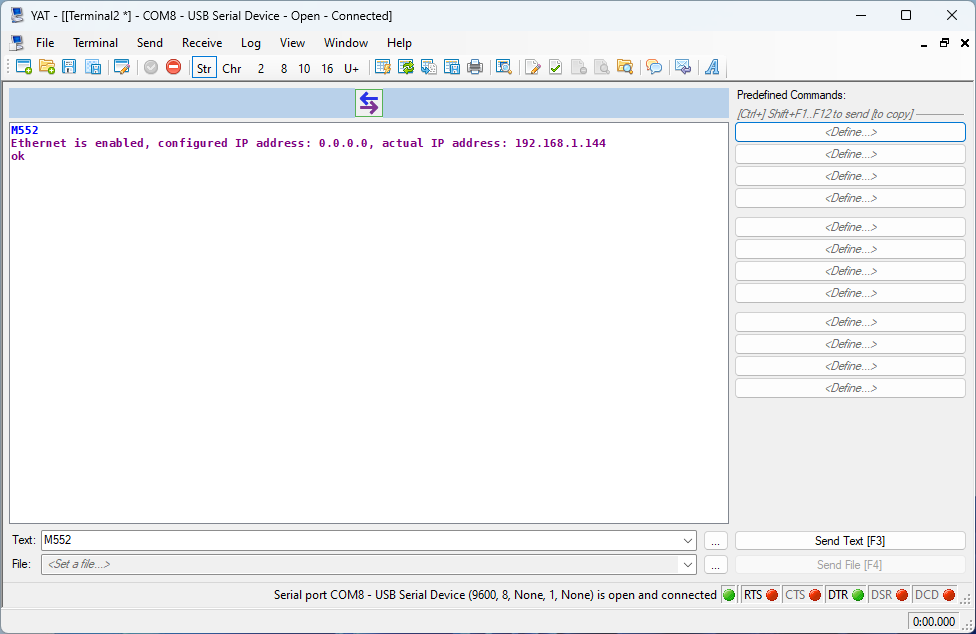
Task: Clear the monitor with lightning table icon
Action: [383, 67]
